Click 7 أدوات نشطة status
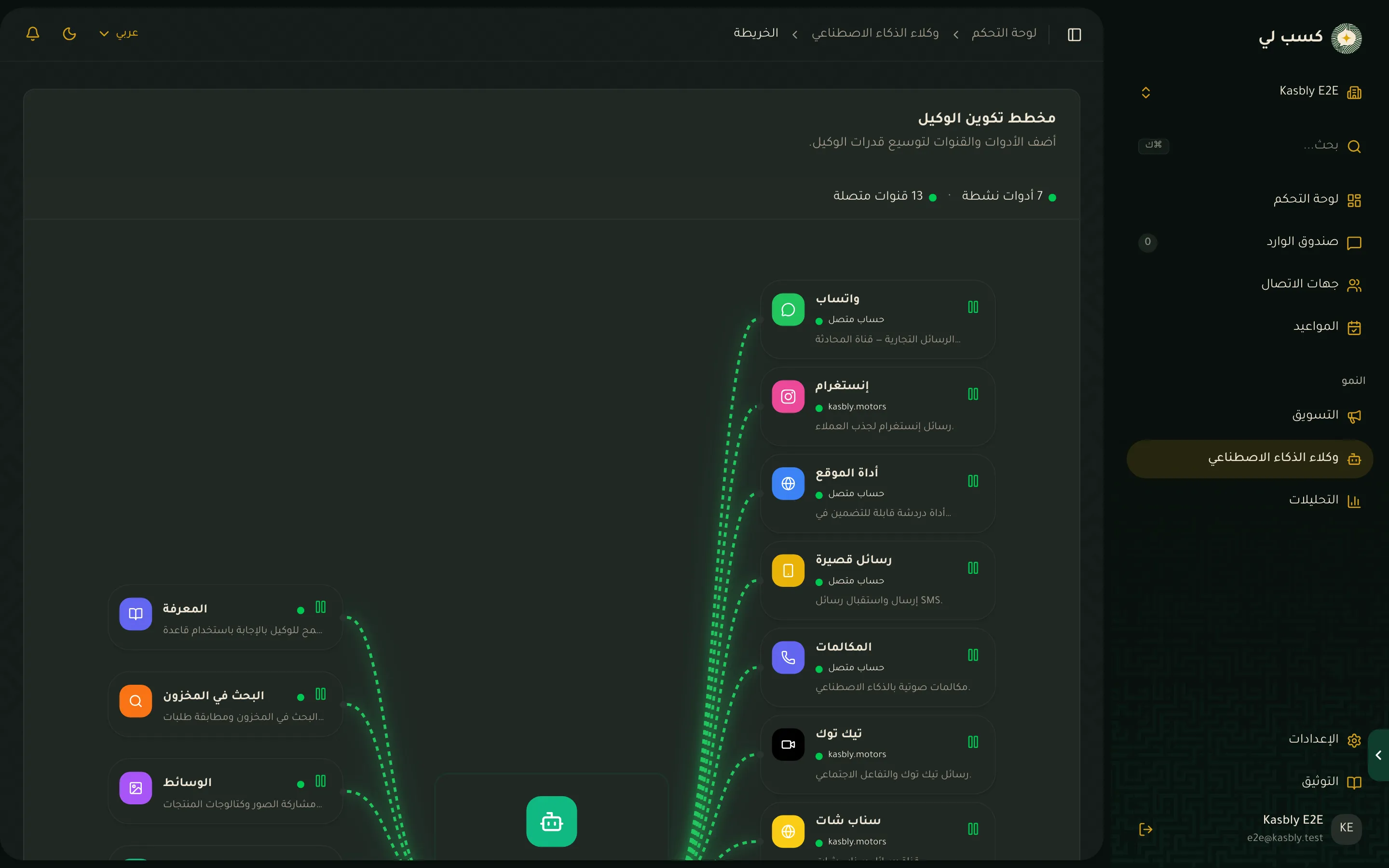The image size is (1389, 868). coord(1008,196)
